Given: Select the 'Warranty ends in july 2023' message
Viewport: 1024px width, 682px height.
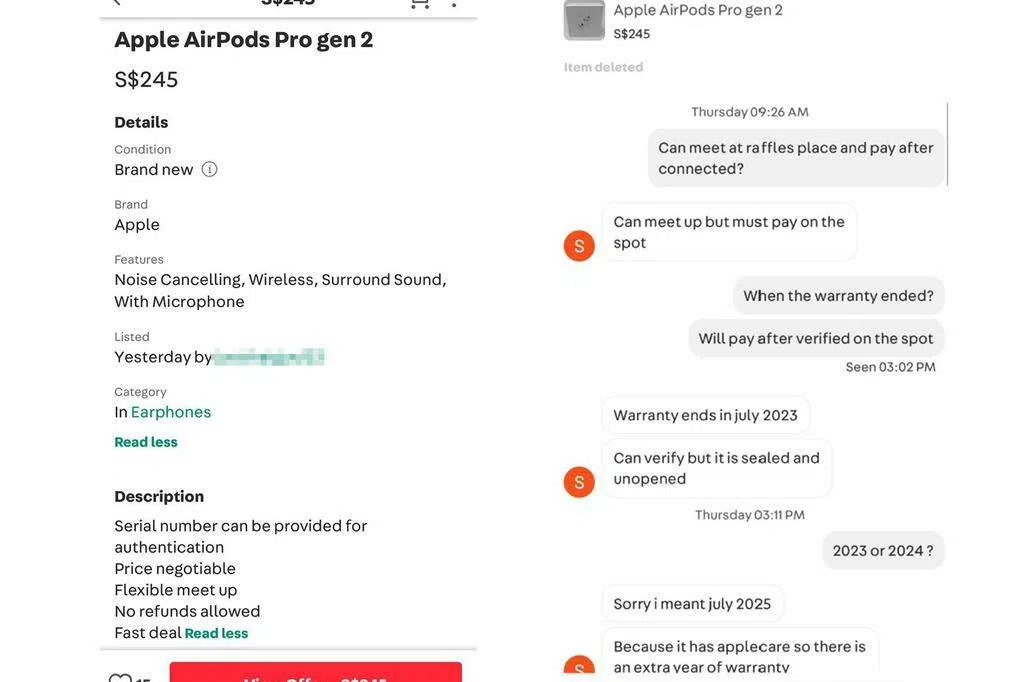Looking at the screenshot, I should 705,415.
